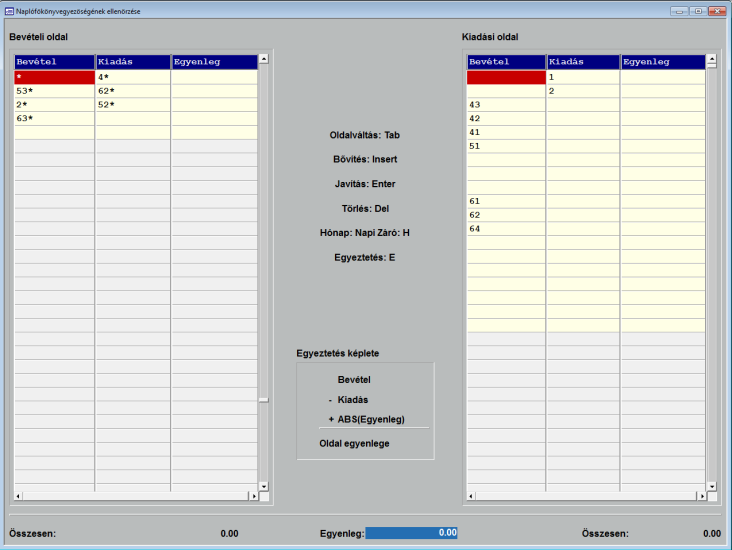The width and height of the screenshot is (732, 550).
Task: Select the 53* cell in left table
Action: pos(55,91)
